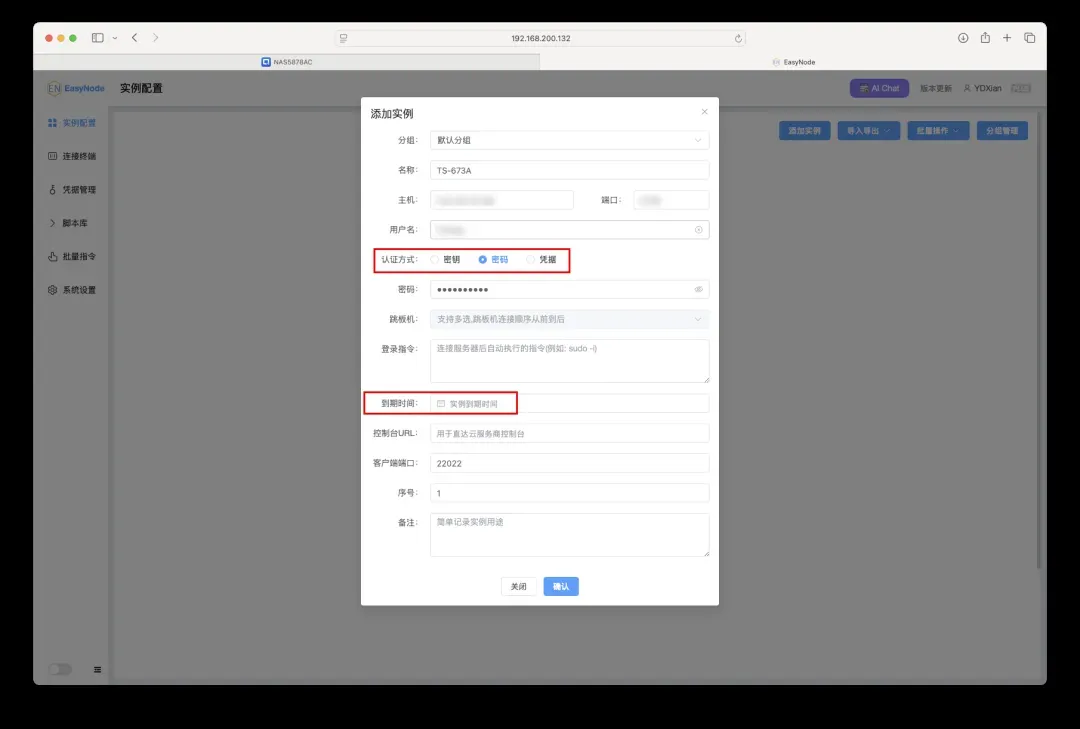Switch to the NAS5878AC browser tab
Viewport: 1080px width, 729px height.
[x=287, y=62]
